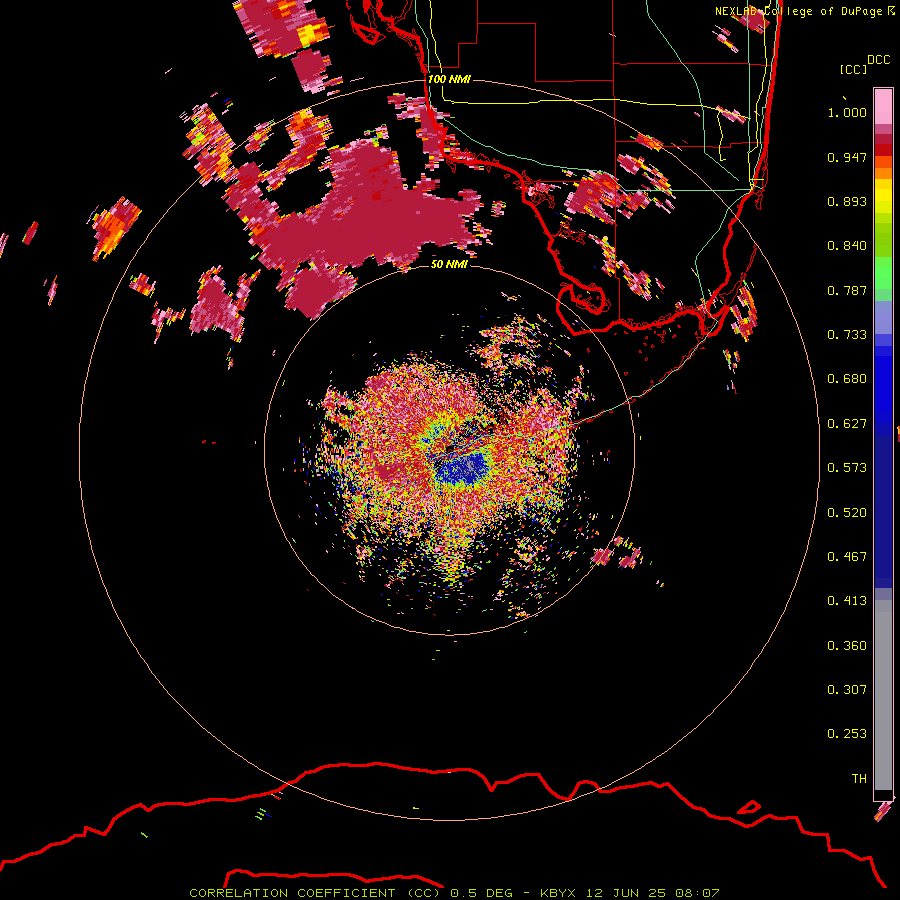Viewport: 900px width, 900px height.
Task: Click the NEXLAB College of DuPage label
Action: [x=804, y=11]
